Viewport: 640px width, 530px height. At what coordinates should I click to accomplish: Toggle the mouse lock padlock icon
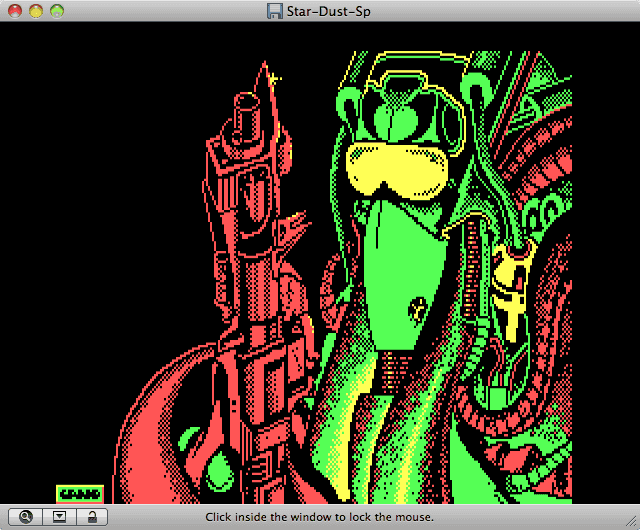(92, 517)
